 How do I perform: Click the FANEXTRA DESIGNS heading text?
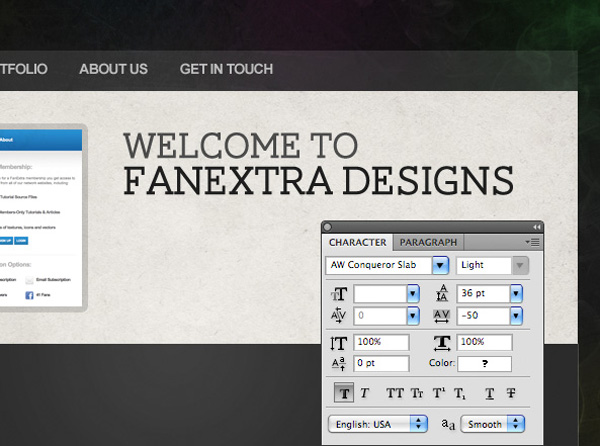(x=318, y=181)
